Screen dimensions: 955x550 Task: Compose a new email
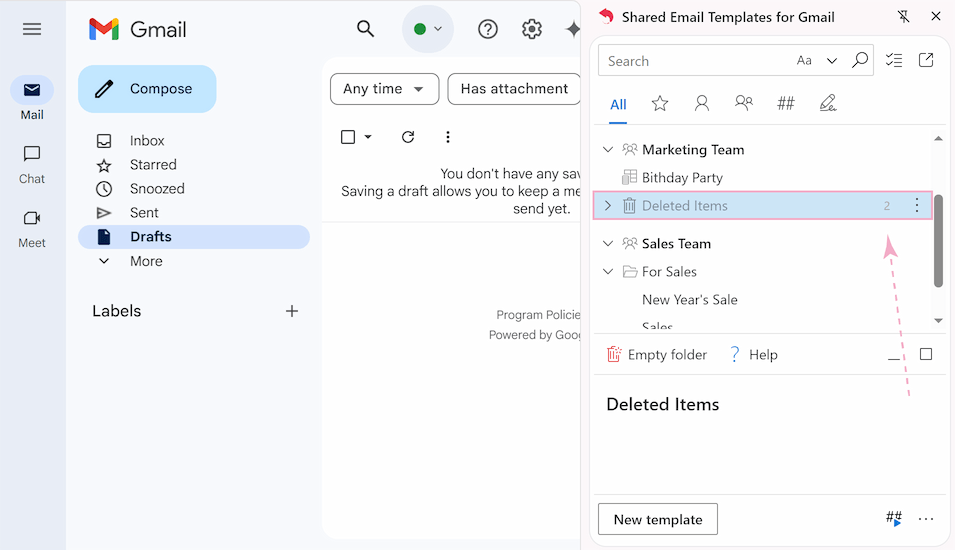(x=147, y=89)
